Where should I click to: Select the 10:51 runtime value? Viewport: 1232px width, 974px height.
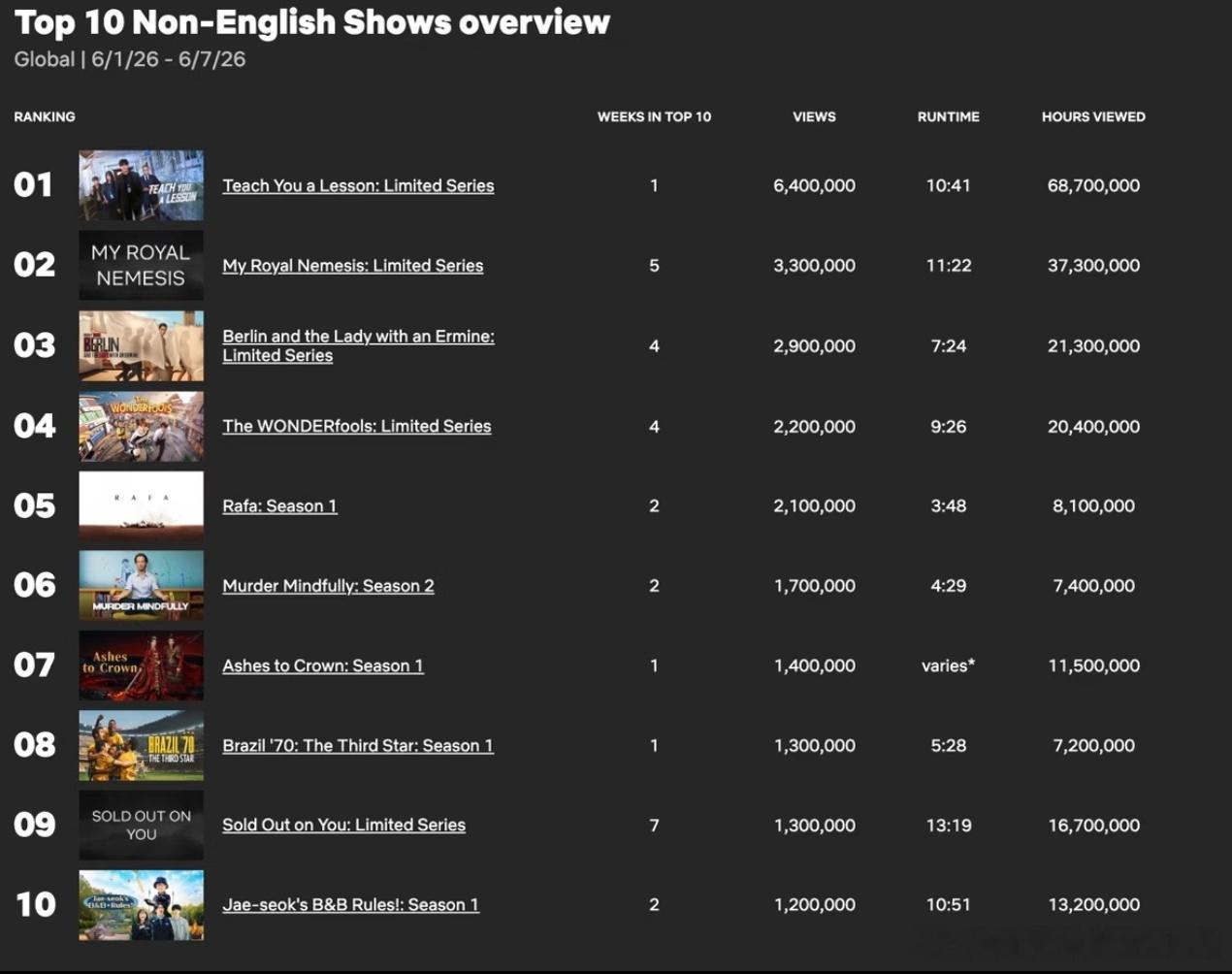948,904
